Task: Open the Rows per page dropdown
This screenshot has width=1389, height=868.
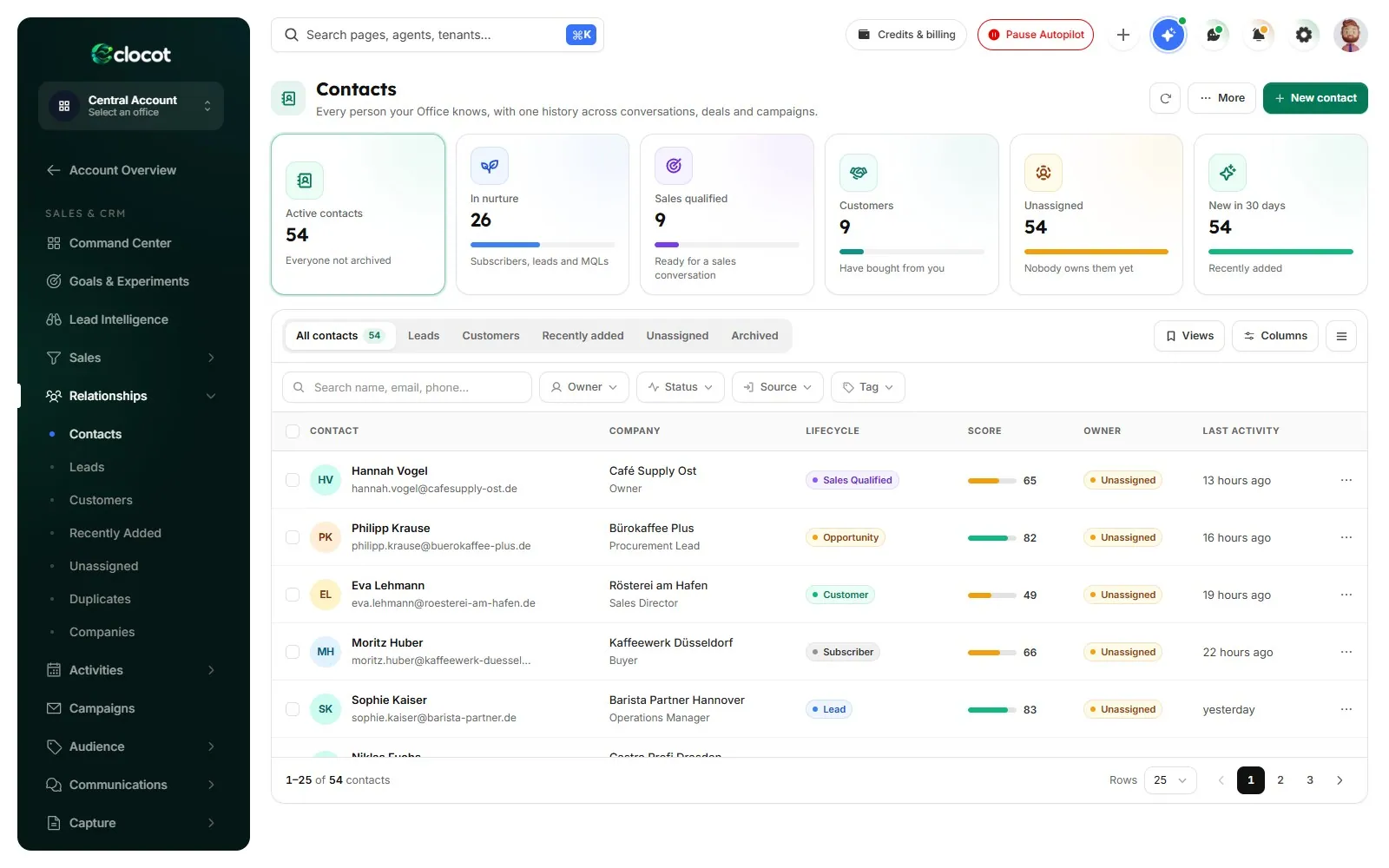Action: click(x=1170, y=780)
